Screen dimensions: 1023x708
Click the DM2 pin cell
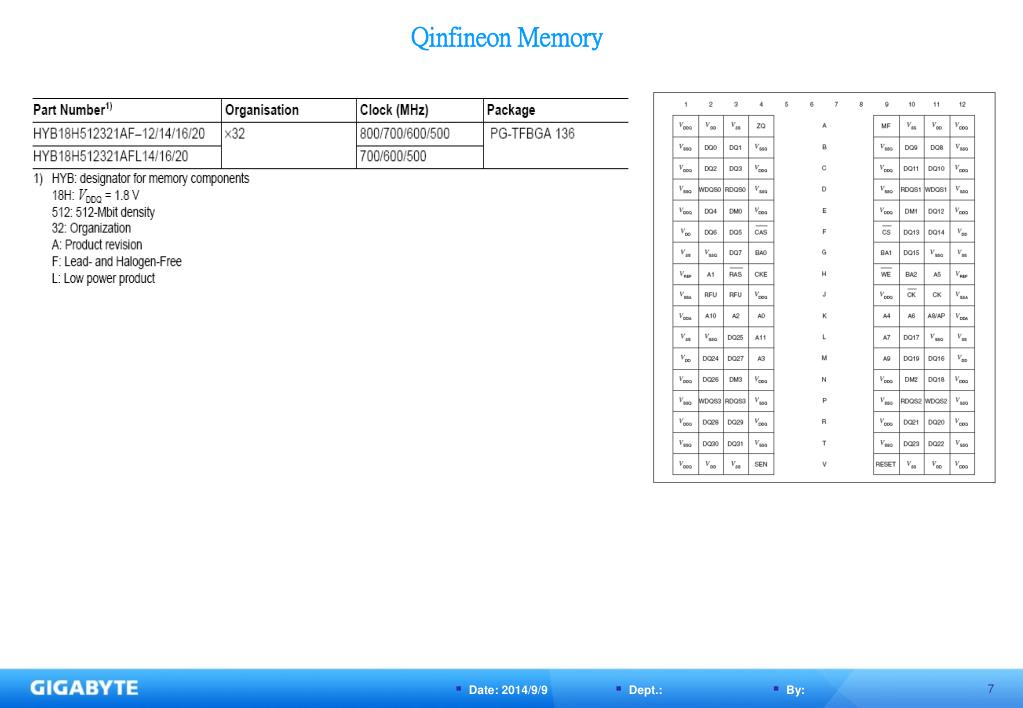(x=911, y=379)
